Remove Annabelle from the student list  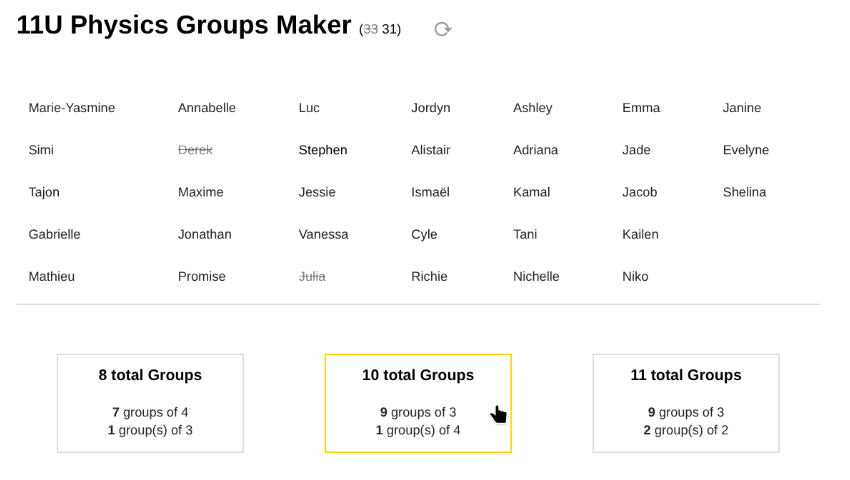click(x=207, y=108)
